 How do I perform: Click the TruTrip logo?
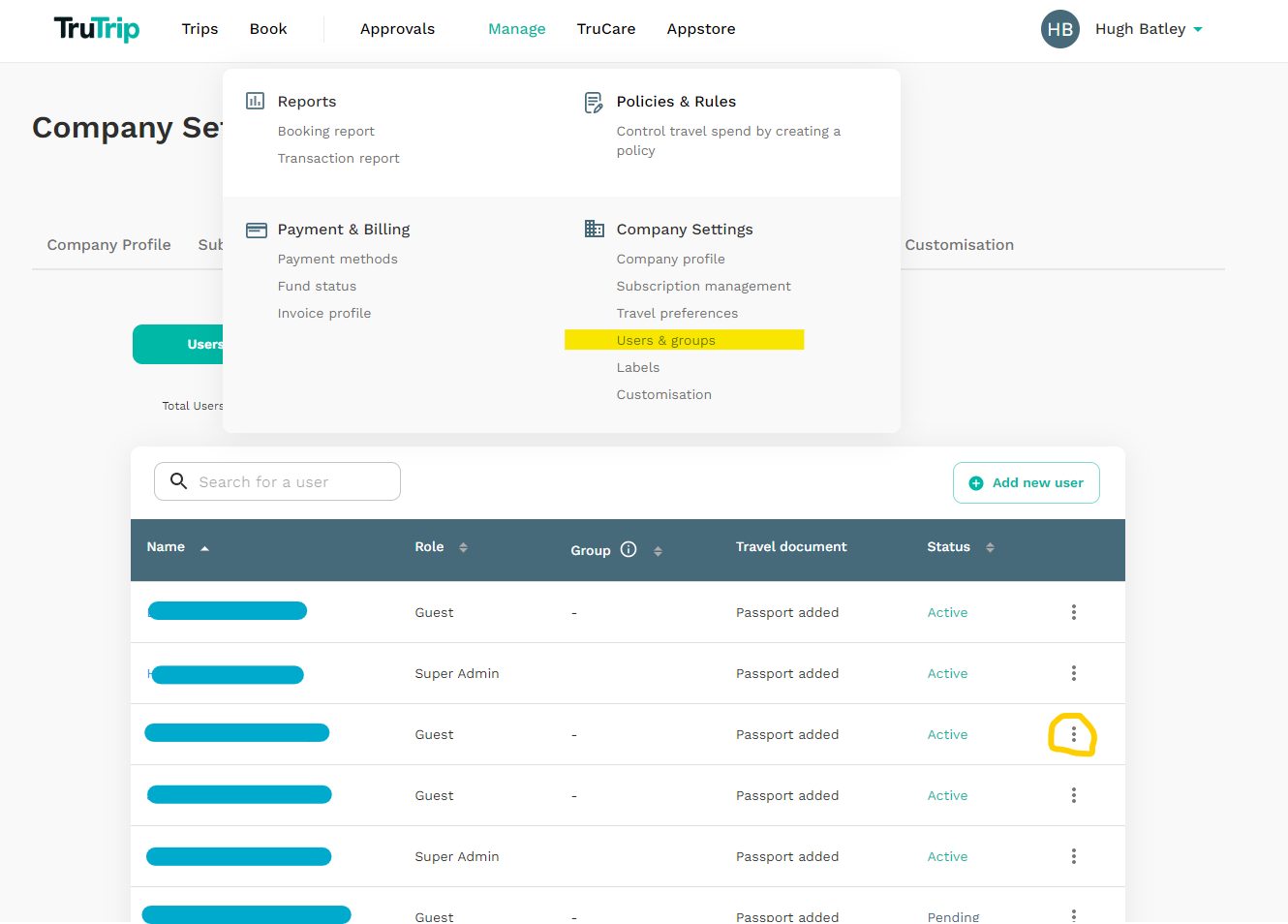click(97, 28)
